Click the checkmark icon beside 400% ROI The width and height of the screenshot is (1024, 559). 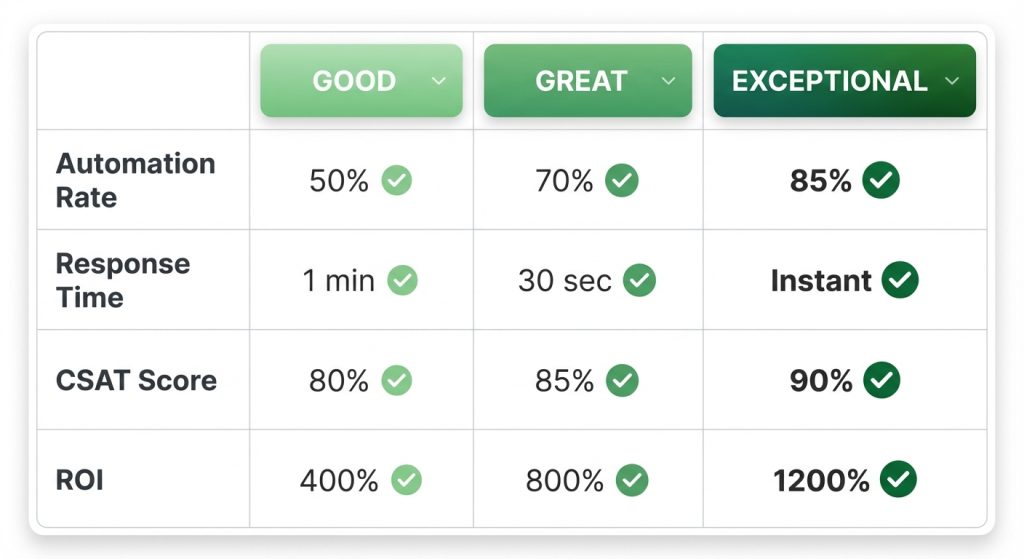click(x=406, y=480)
